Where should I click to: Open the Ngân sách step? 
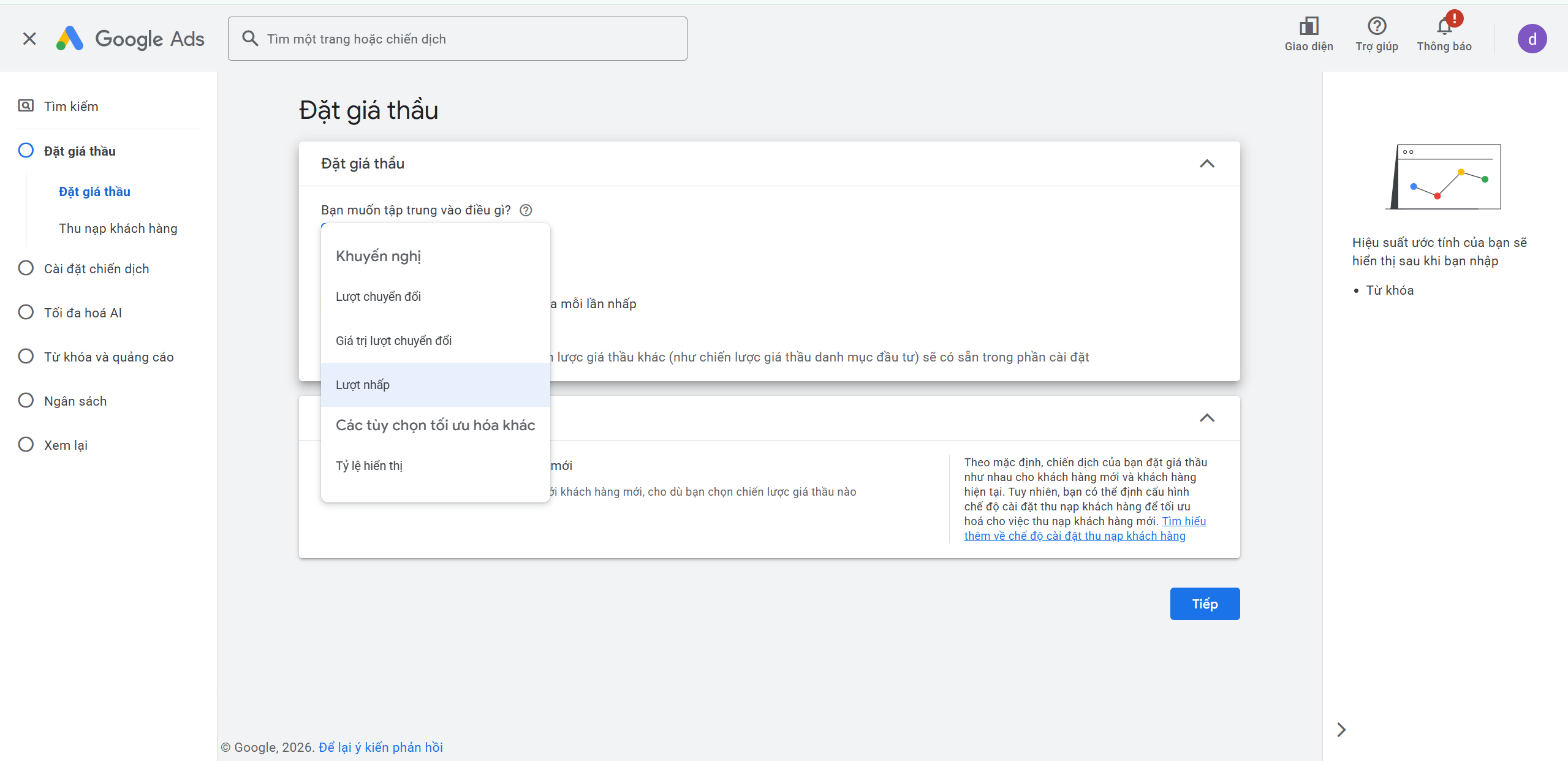pyautogui.click(x=75, y=401)
